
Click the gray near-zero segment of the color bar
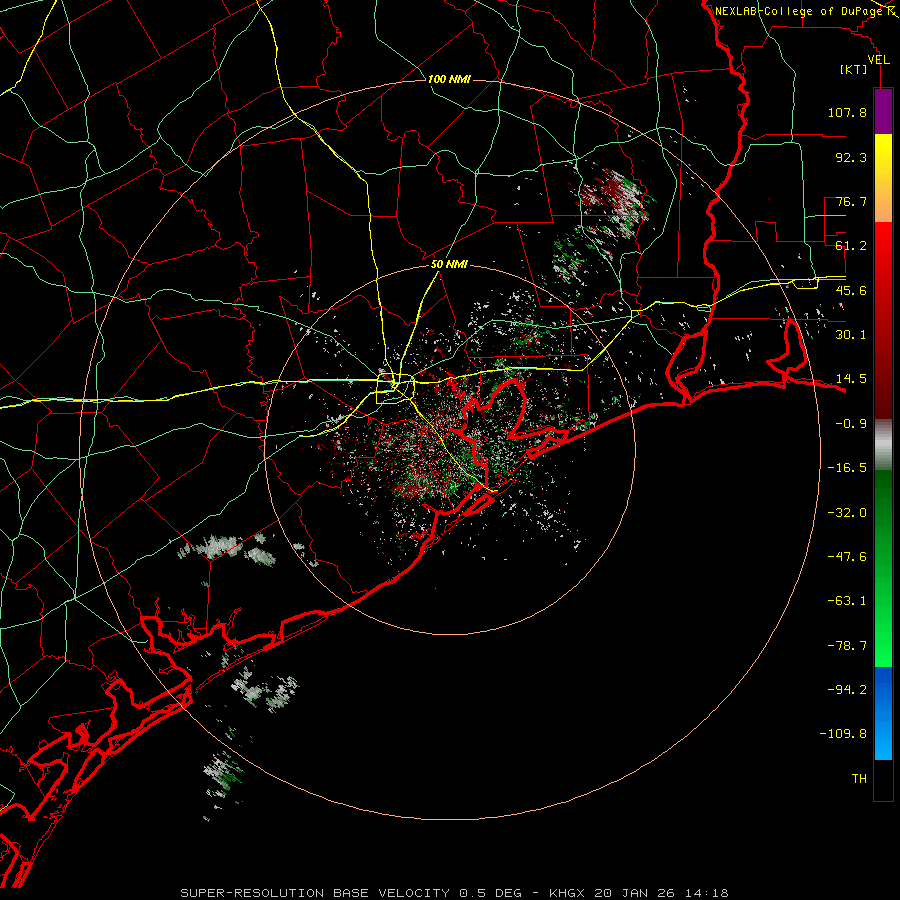tap(883, 445)
